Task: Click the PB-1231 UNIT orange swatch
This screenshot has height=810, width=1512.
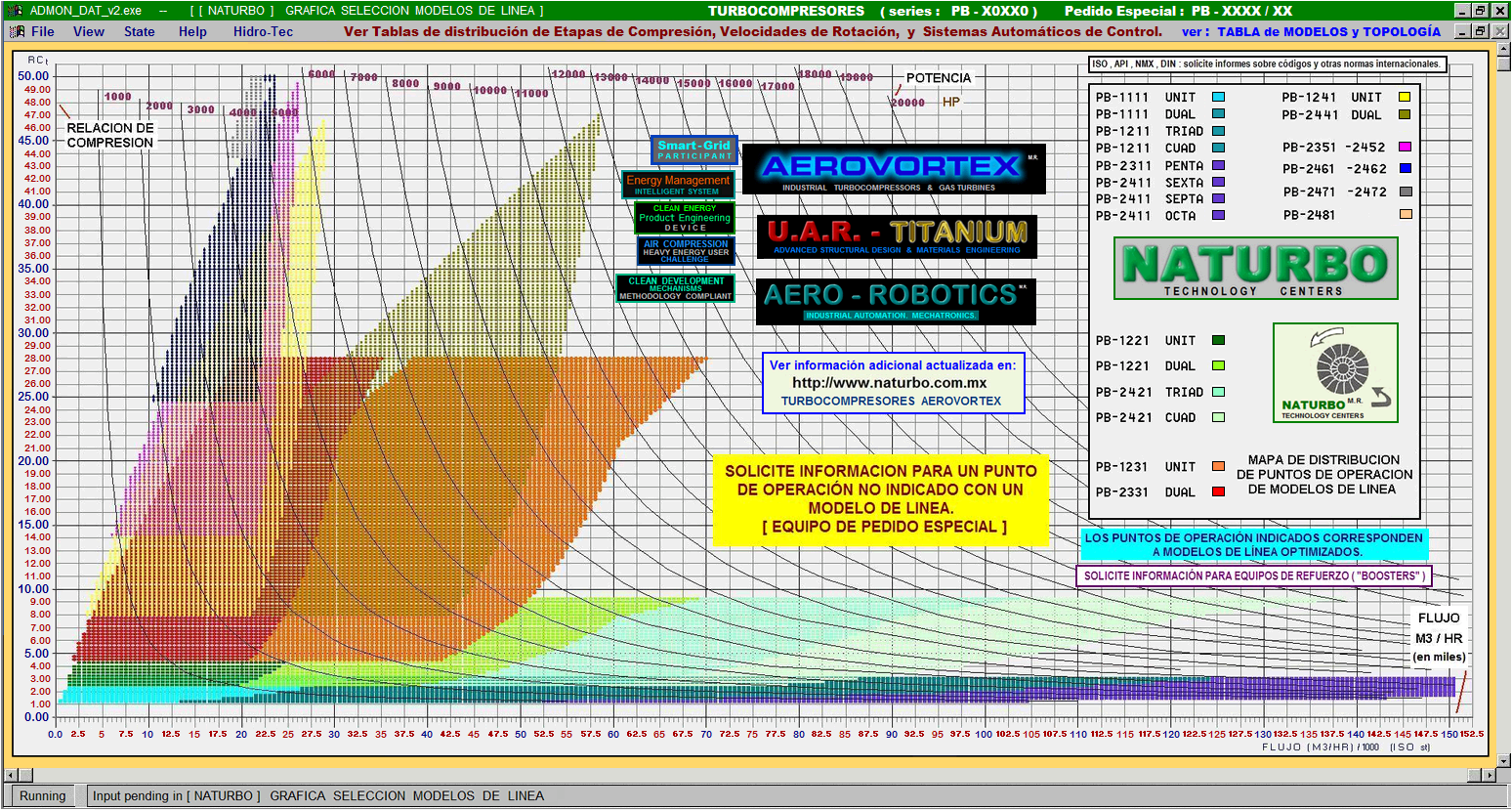Action: (x=1218, y=466)
